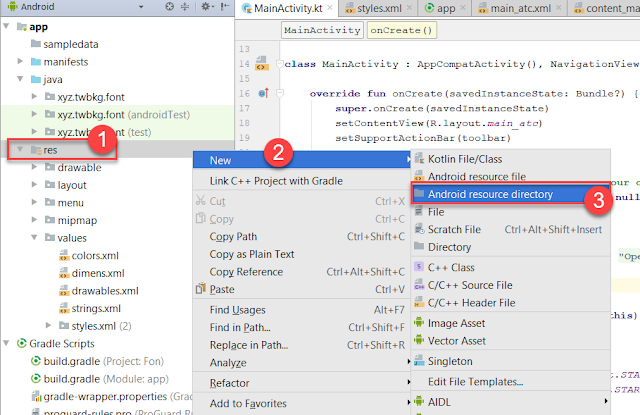Open build.gradle (Module: app)
This screenshot has height=415, width=640.
pos(106,379)
